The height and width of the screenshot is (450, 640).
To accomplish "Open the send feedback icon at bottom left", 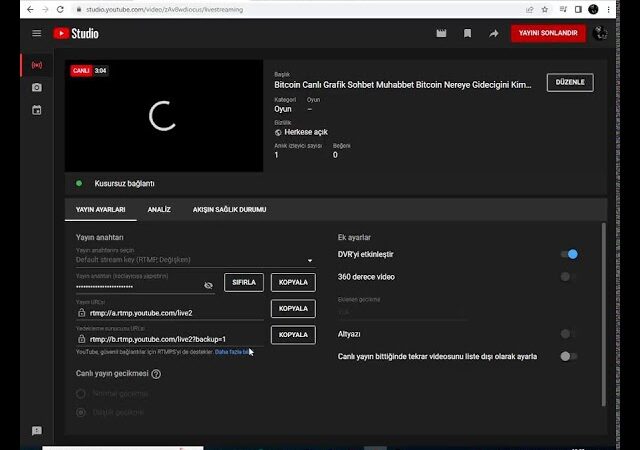I will click(37, 431).
